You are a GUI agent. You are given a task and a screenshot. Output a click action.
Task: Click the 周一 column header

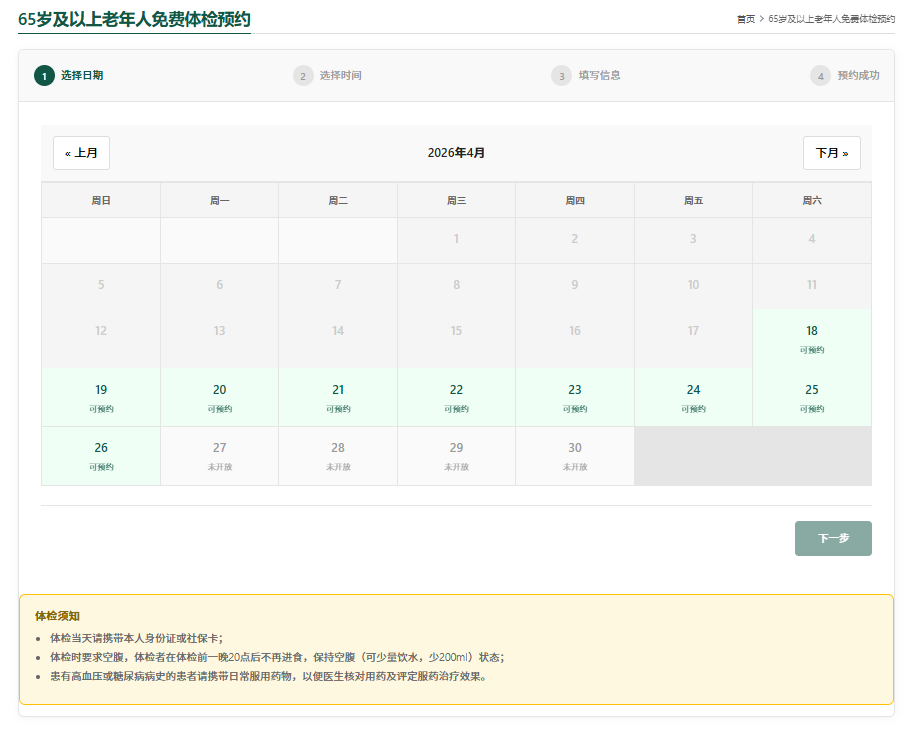(220, 200)
